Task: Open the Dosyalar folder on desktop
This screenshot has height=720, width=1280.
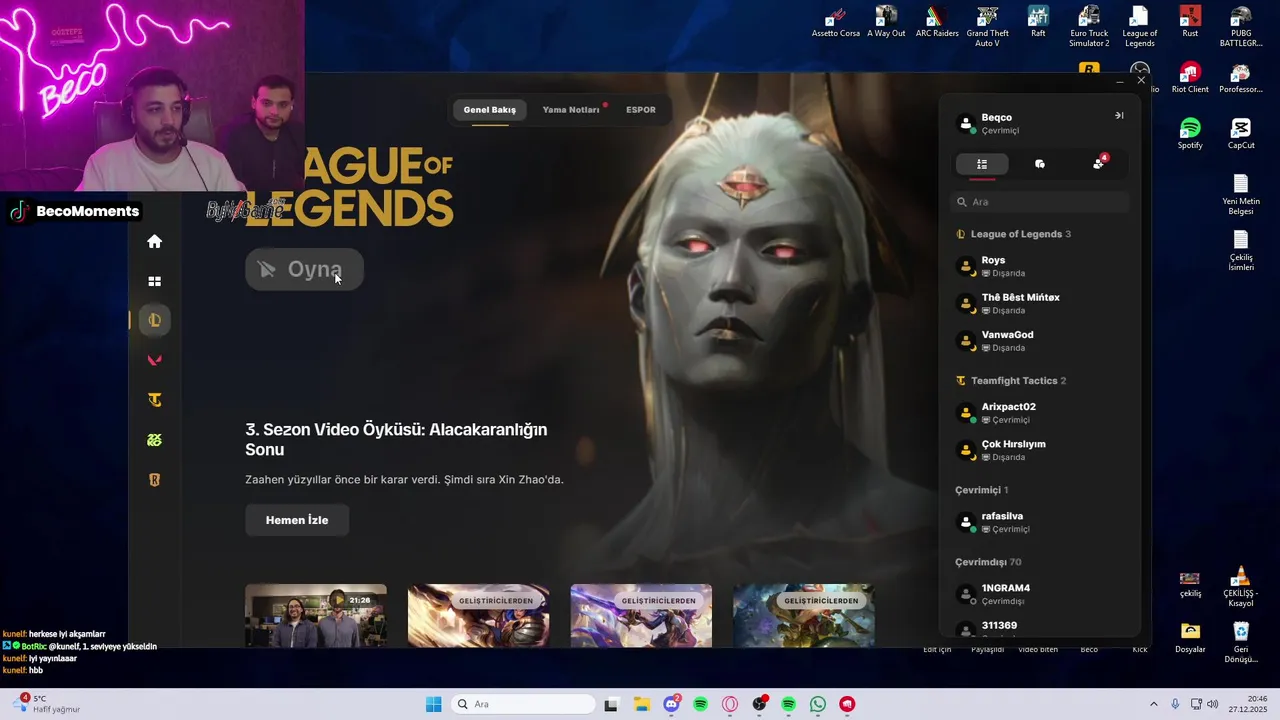Action: [1190, 638]
